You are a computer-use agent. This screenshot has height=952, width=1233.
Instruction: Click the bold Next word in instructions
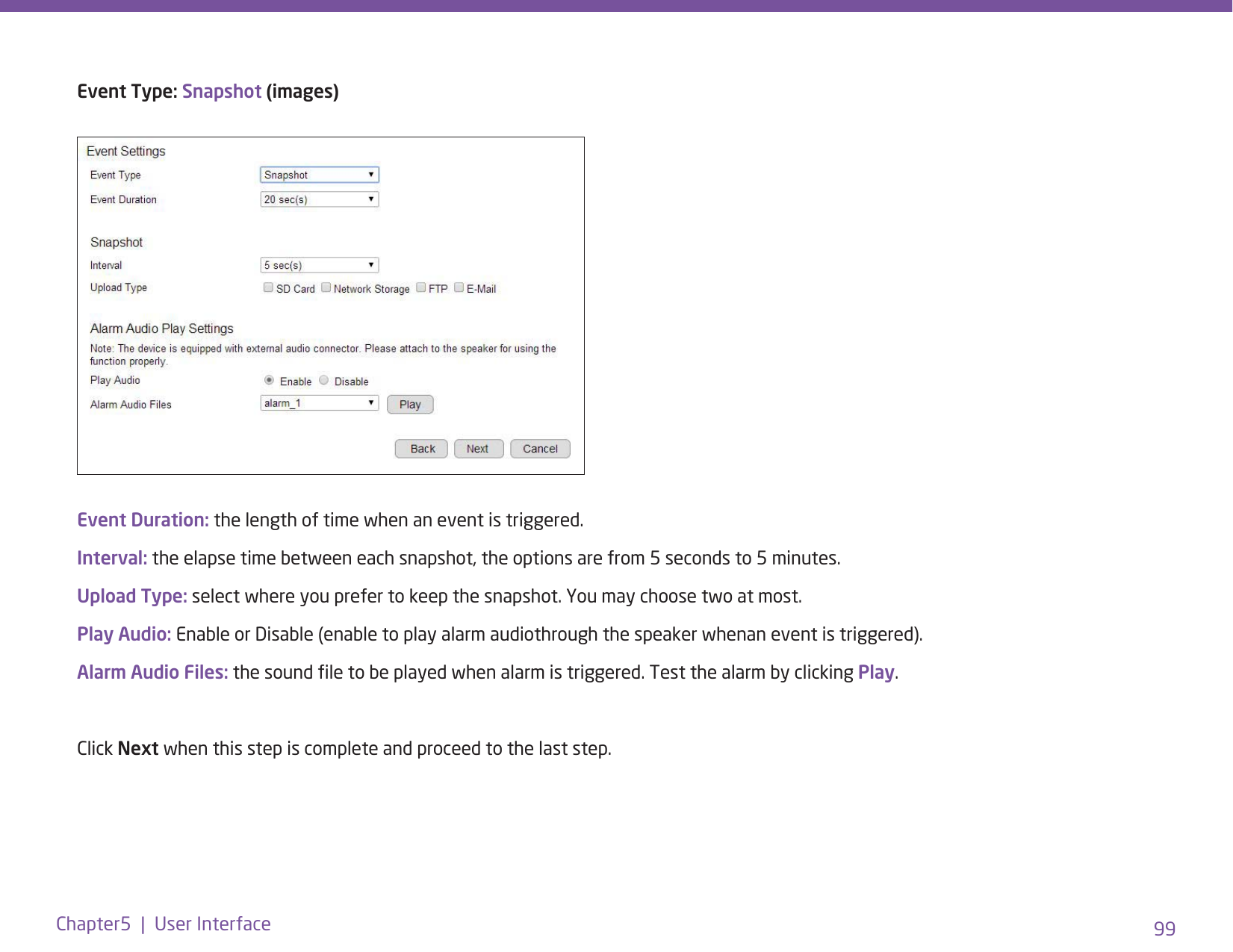pyautogui.click(x=138, y=748)
